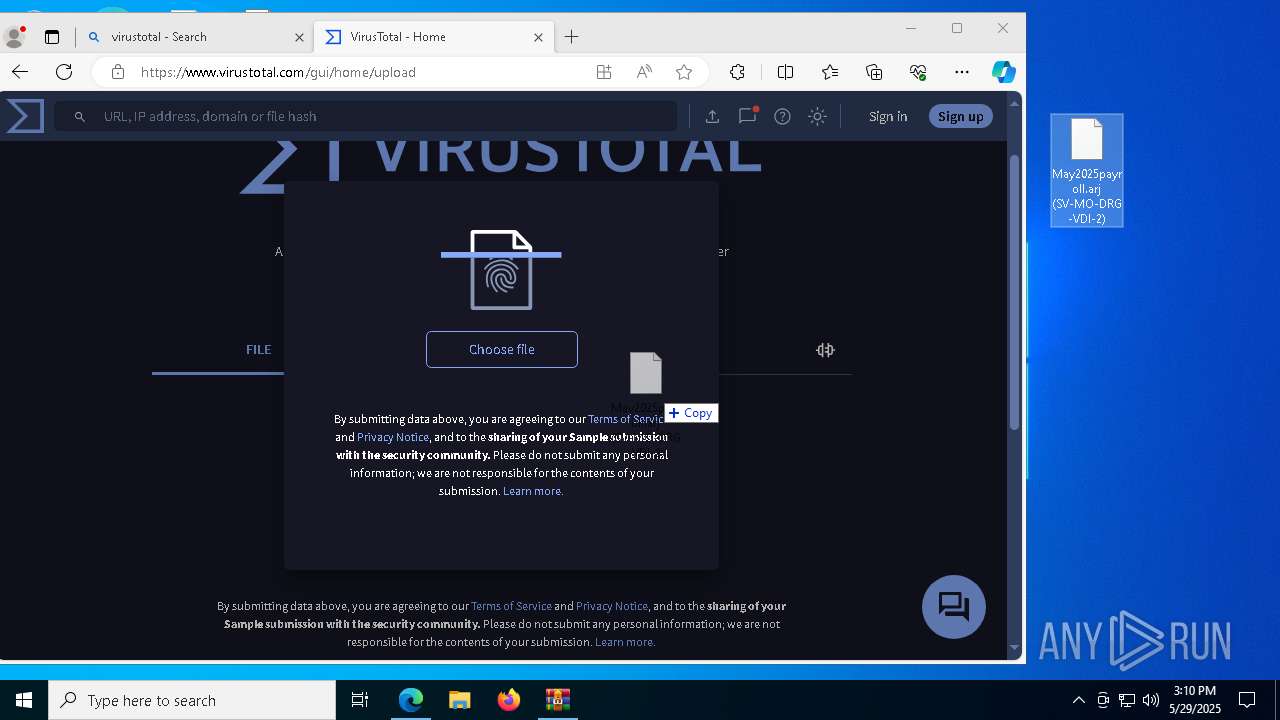The height and width of the screenshot is (720, 1280).
Task: Turn on Read aloud
Action: [644, 72]
